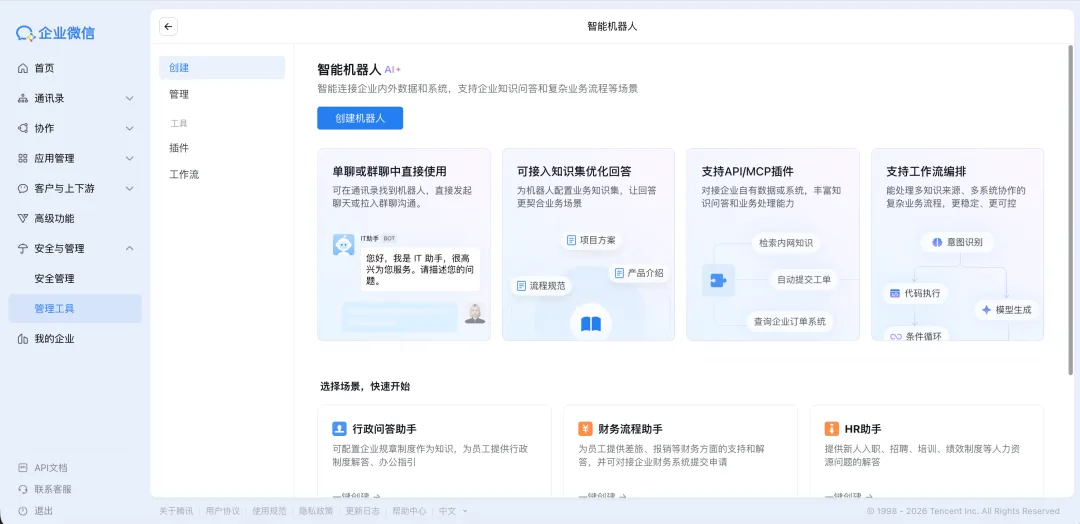Click the 安全与管理 umbrella icon
This screenshot has height=524, width=1080.
click(x=23, y=249)
